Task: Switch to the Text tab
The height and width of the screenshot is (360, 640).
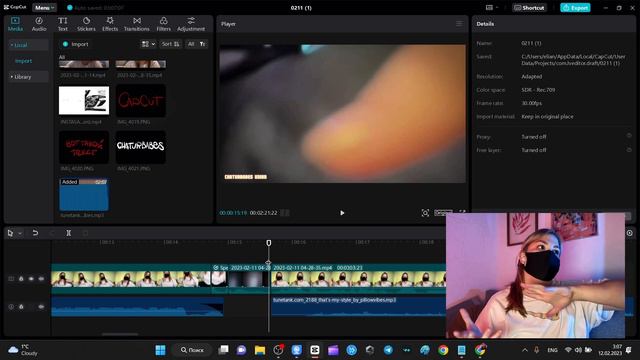Action: [62, 24]
